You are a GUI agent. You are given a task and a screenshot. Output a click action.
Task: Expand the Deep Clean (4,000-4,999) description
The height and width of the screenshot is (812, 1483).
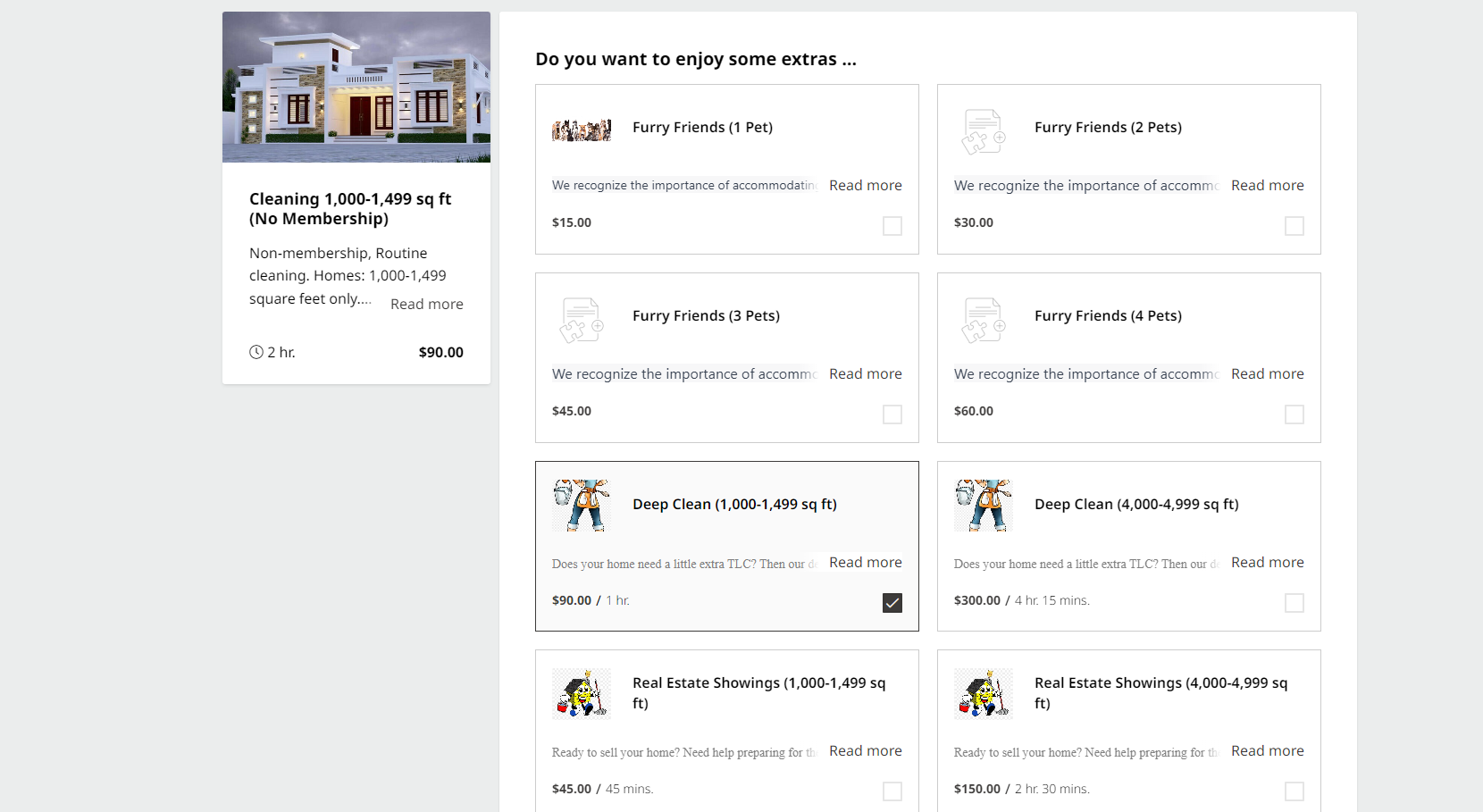click(1267, 562)
